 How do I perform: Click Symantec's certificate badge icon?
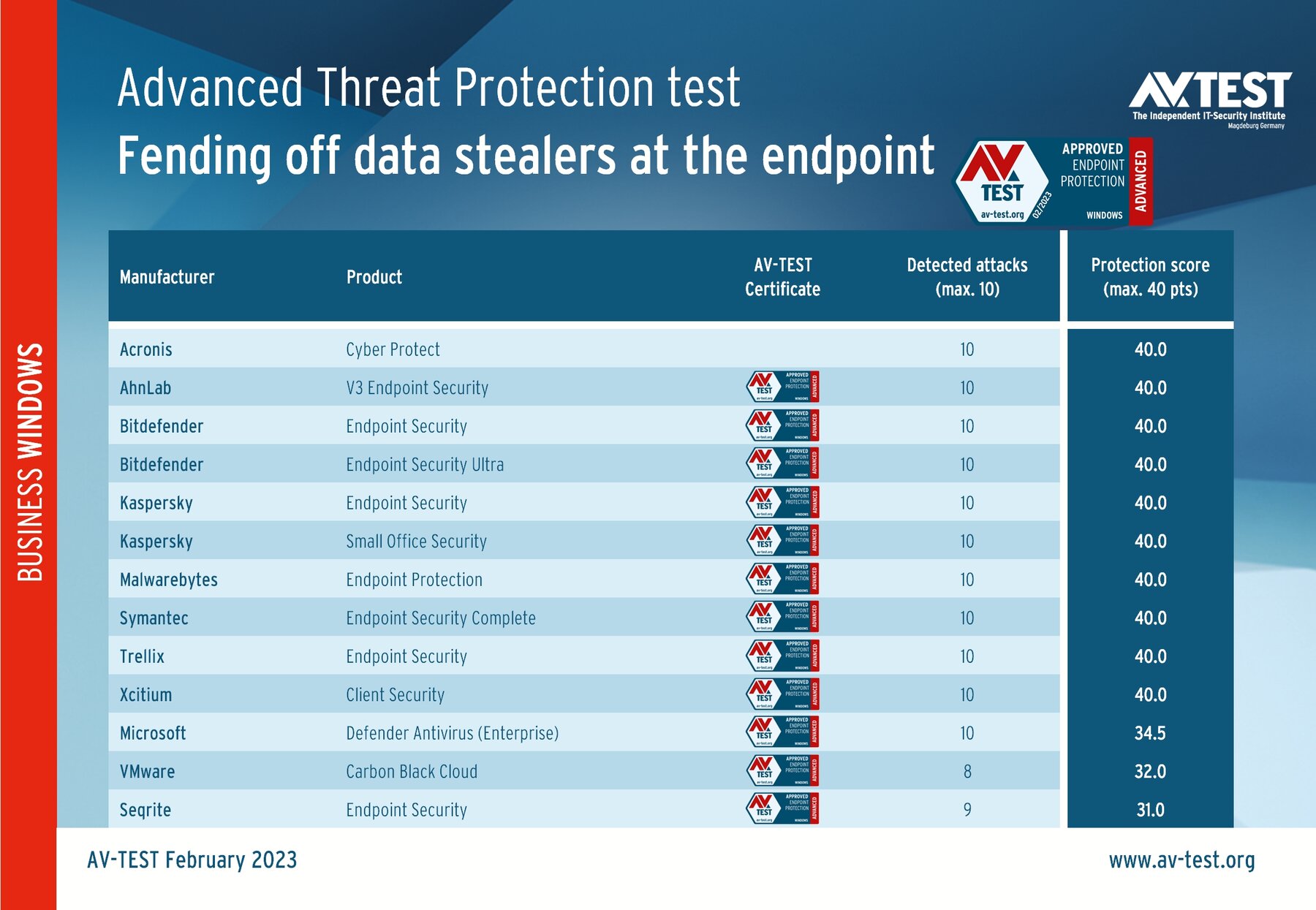(782, 618)
